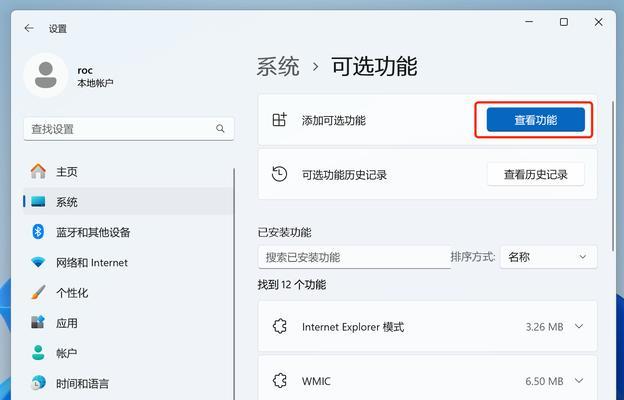Click the 查看功能 button
The height and width of the screenshot is (400, 624).
[x=535, y=120]
